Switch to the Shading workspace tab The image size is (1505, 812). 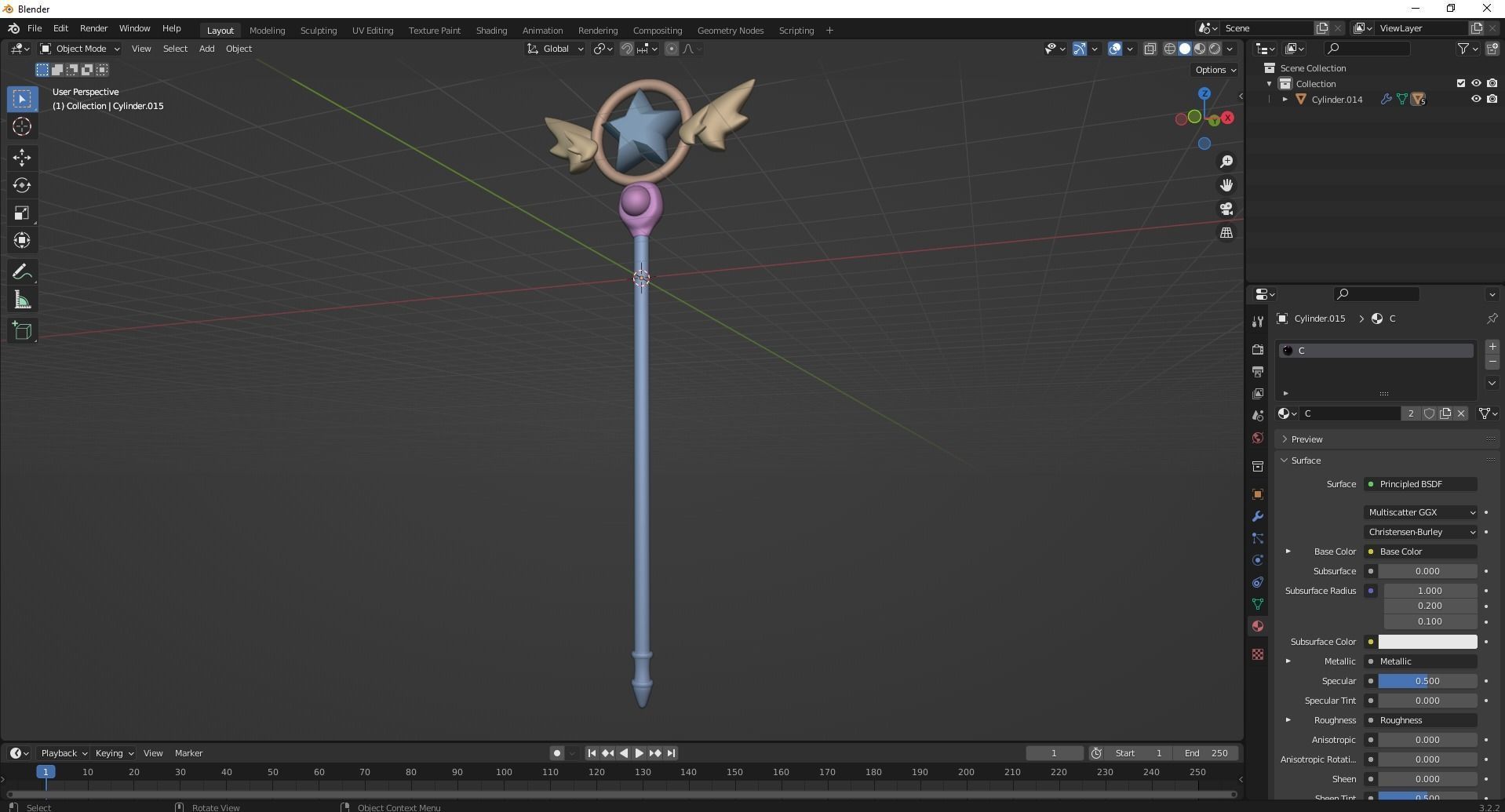click(x=491, y=31)
